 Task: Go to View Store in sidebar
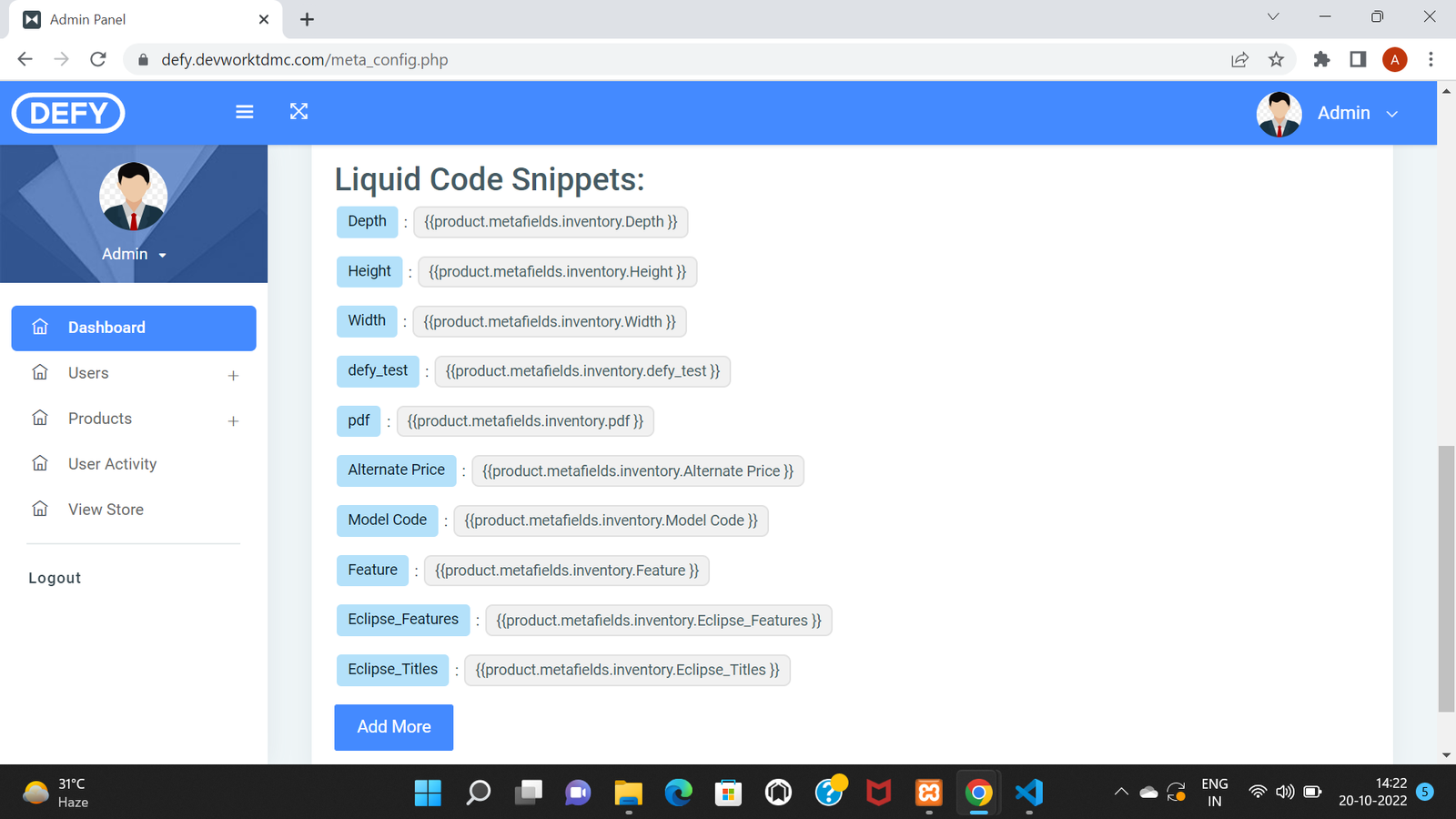point(106,510)
